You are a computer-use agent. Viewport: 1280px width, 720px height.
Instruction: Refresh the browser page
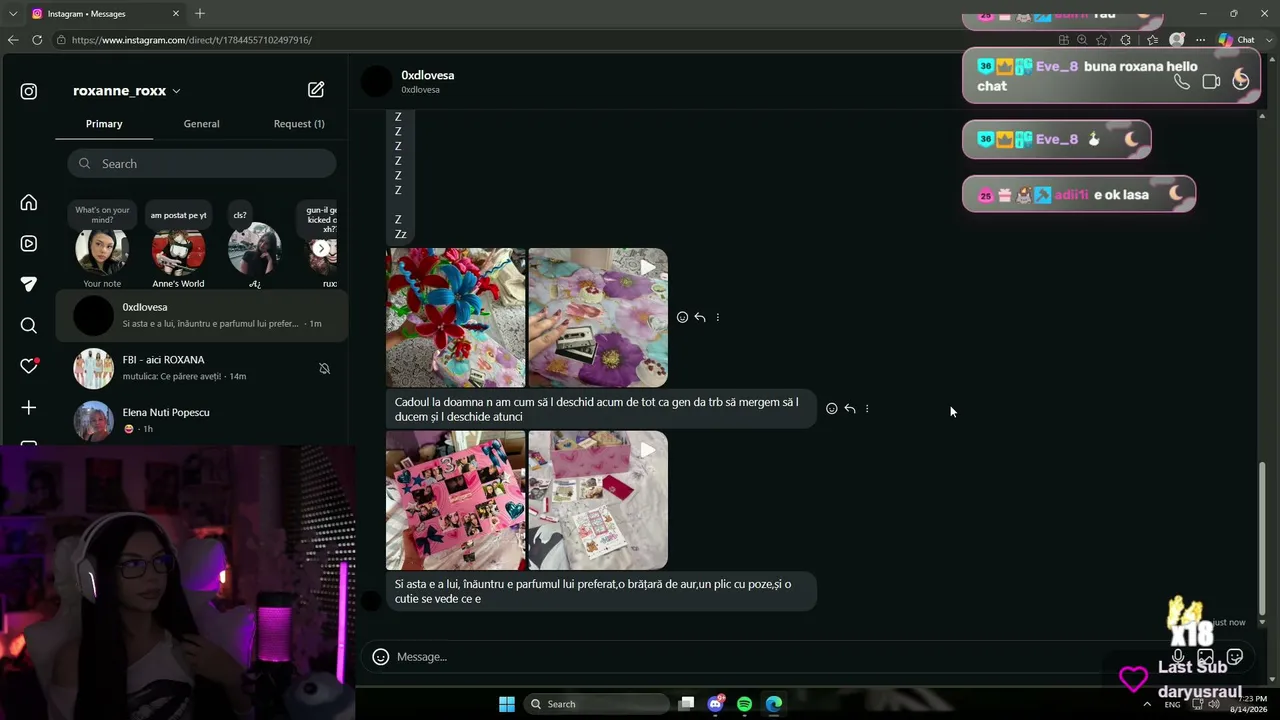tap(37, 40)
